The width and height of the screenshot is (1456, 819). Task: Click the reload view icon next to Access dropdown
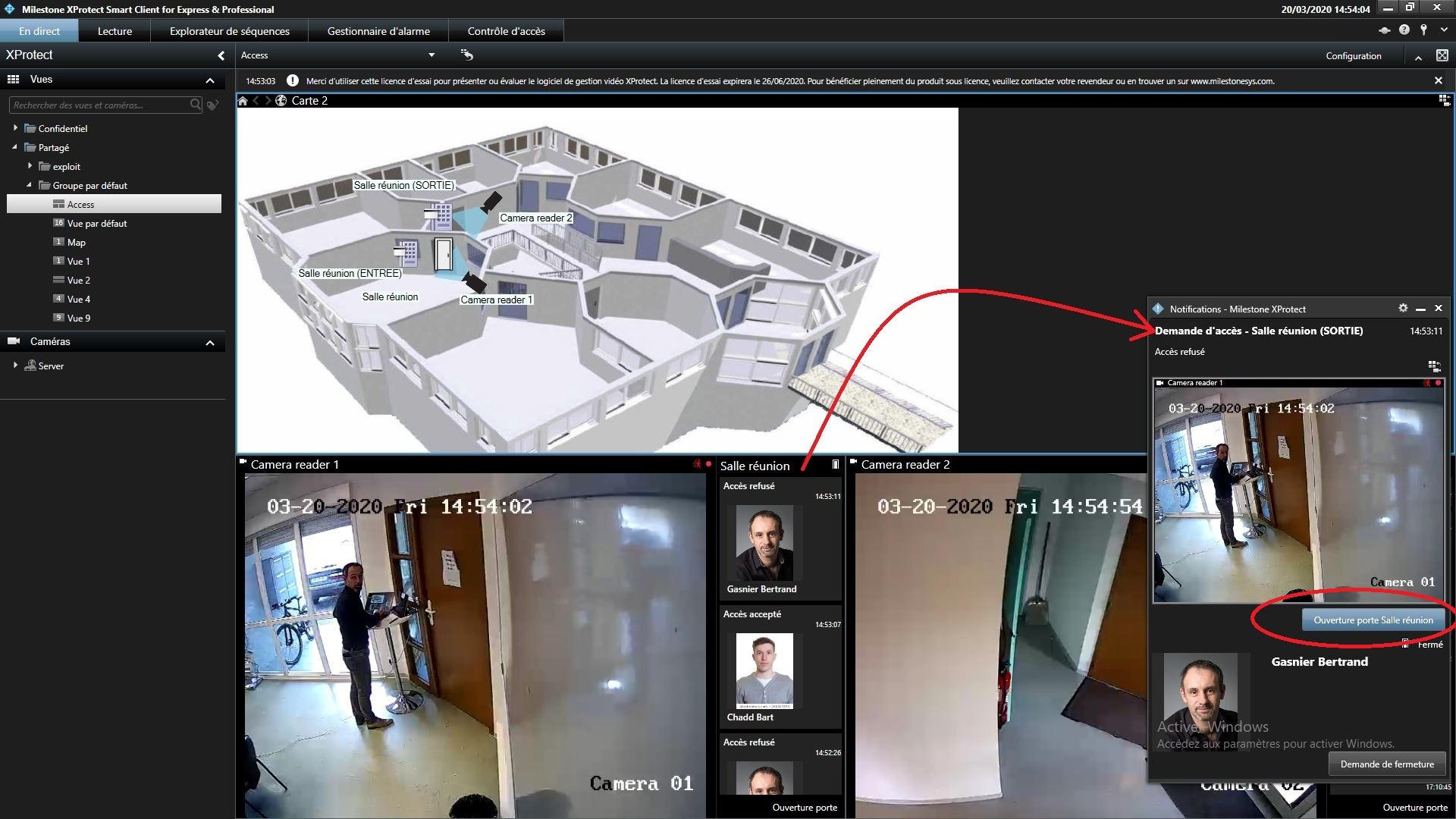[467, 55]
